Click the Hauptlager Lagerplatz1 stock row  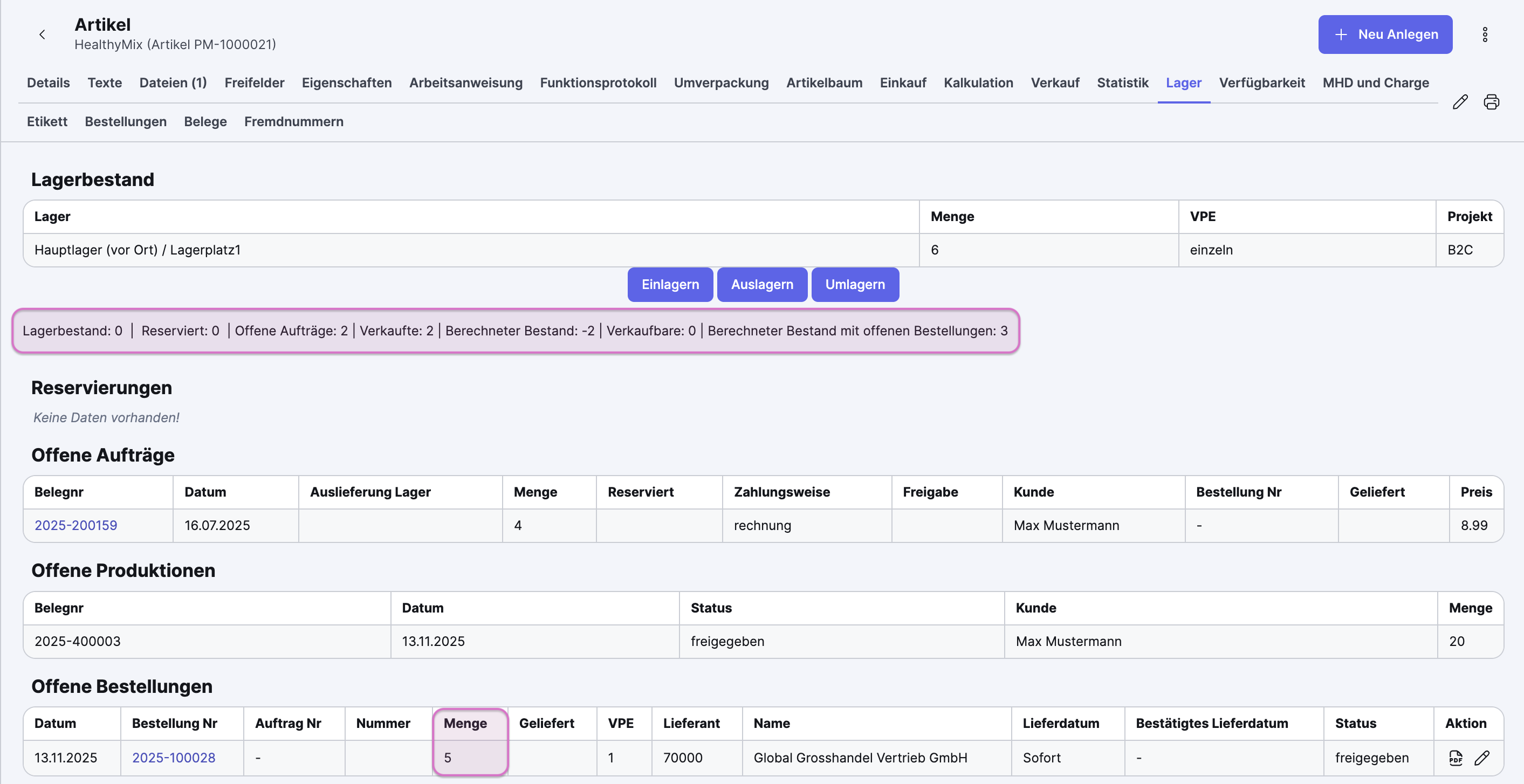[x=138, y=250]
